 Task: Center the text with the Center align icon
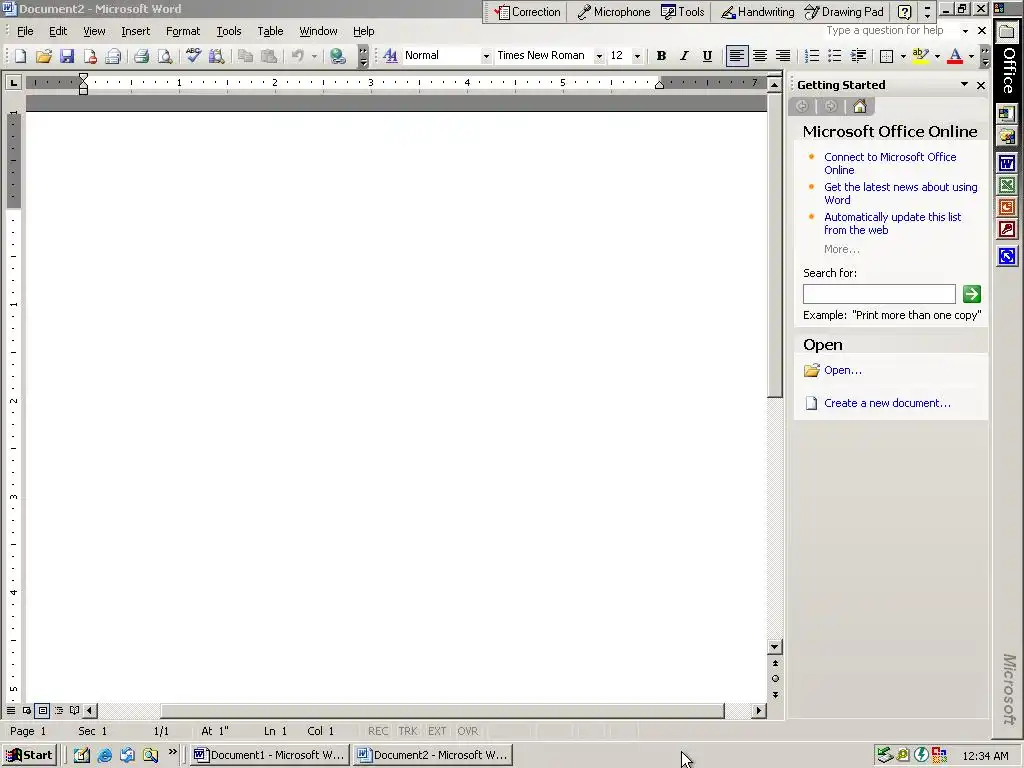[x=760, y=56]
